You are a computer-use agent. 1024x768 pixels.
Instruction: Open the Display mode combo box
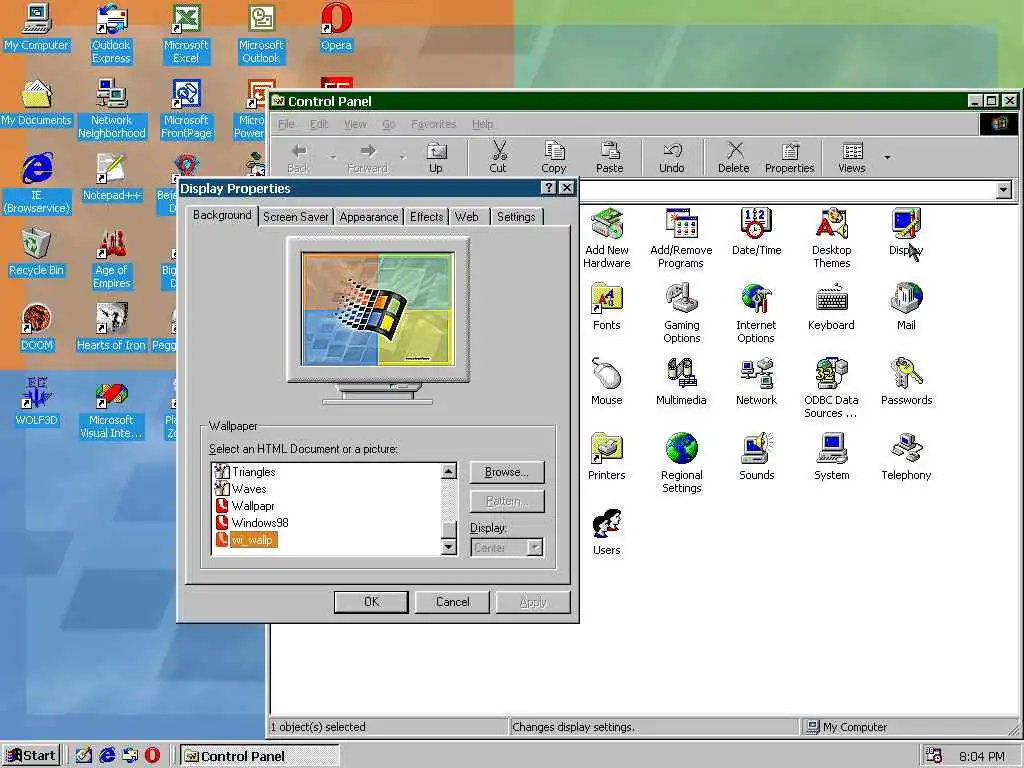pyautogui.click(x=507, y=547)
